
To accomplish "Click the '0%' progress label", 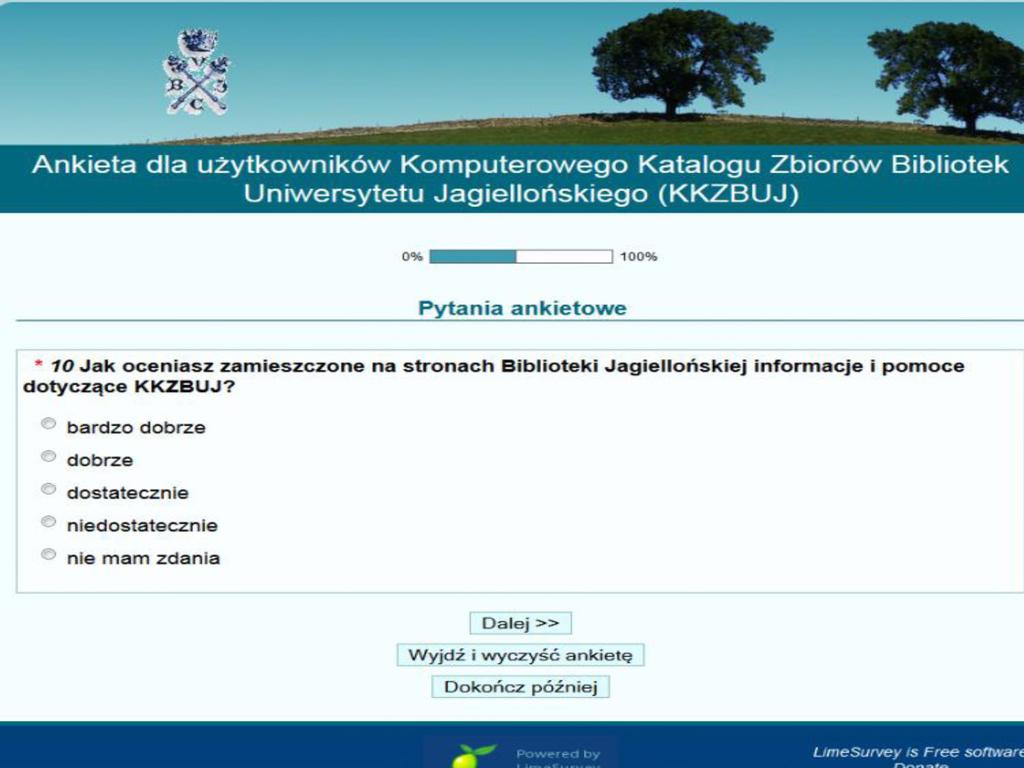I will (x=412, y=257).
